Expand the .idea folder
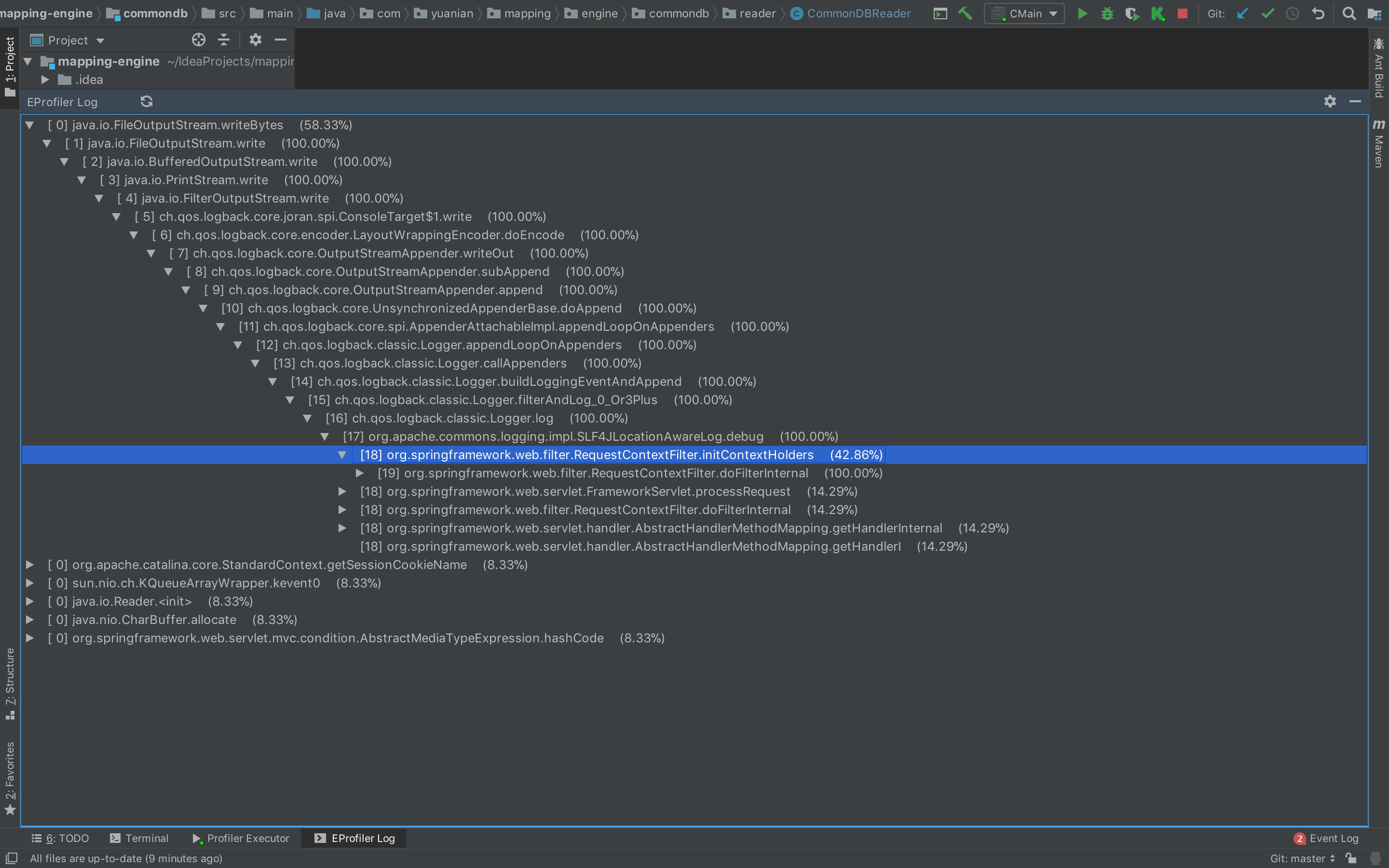 (x=45, y=80)
